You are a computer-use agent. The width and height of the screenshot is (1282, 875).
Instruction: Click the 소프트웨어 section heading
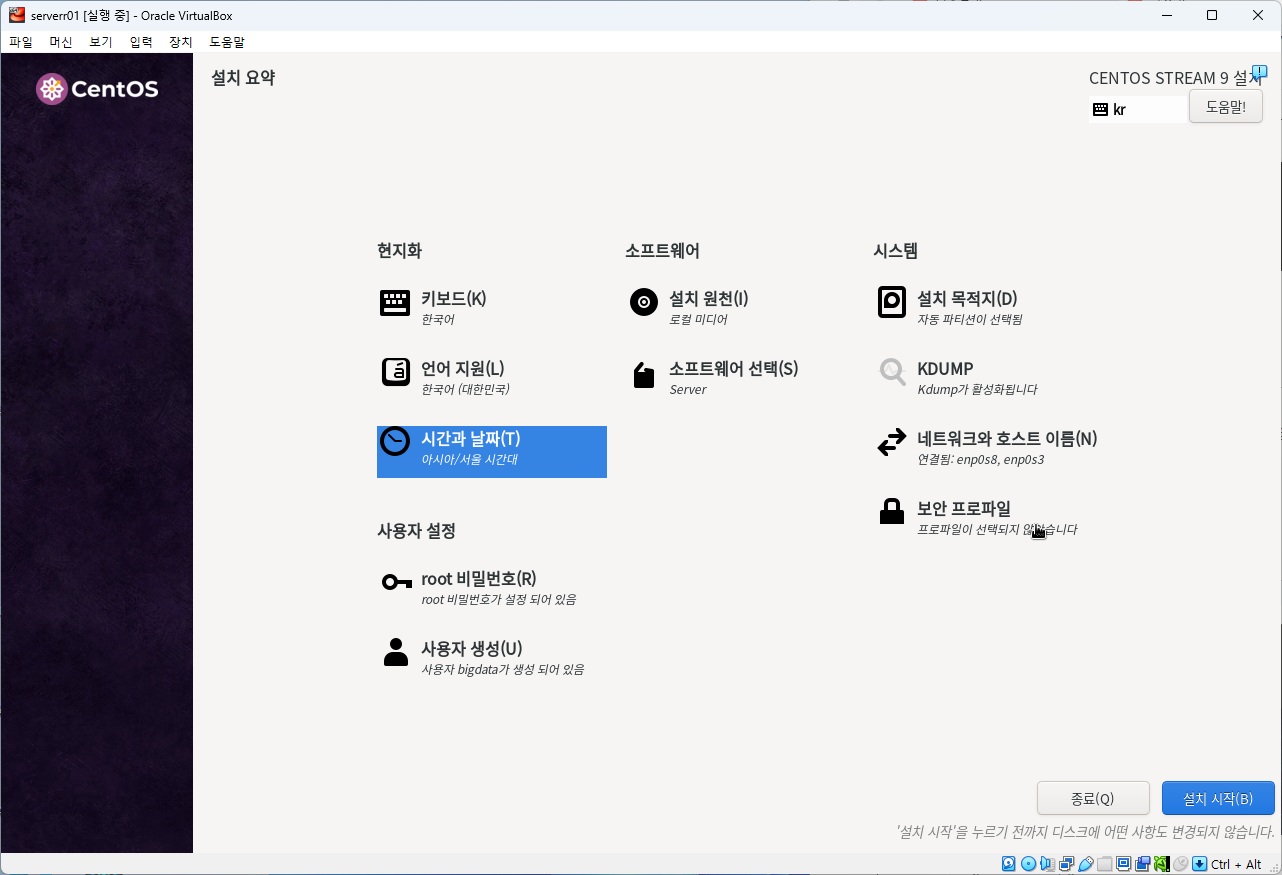pyautogui.click(x=662, y=250)
